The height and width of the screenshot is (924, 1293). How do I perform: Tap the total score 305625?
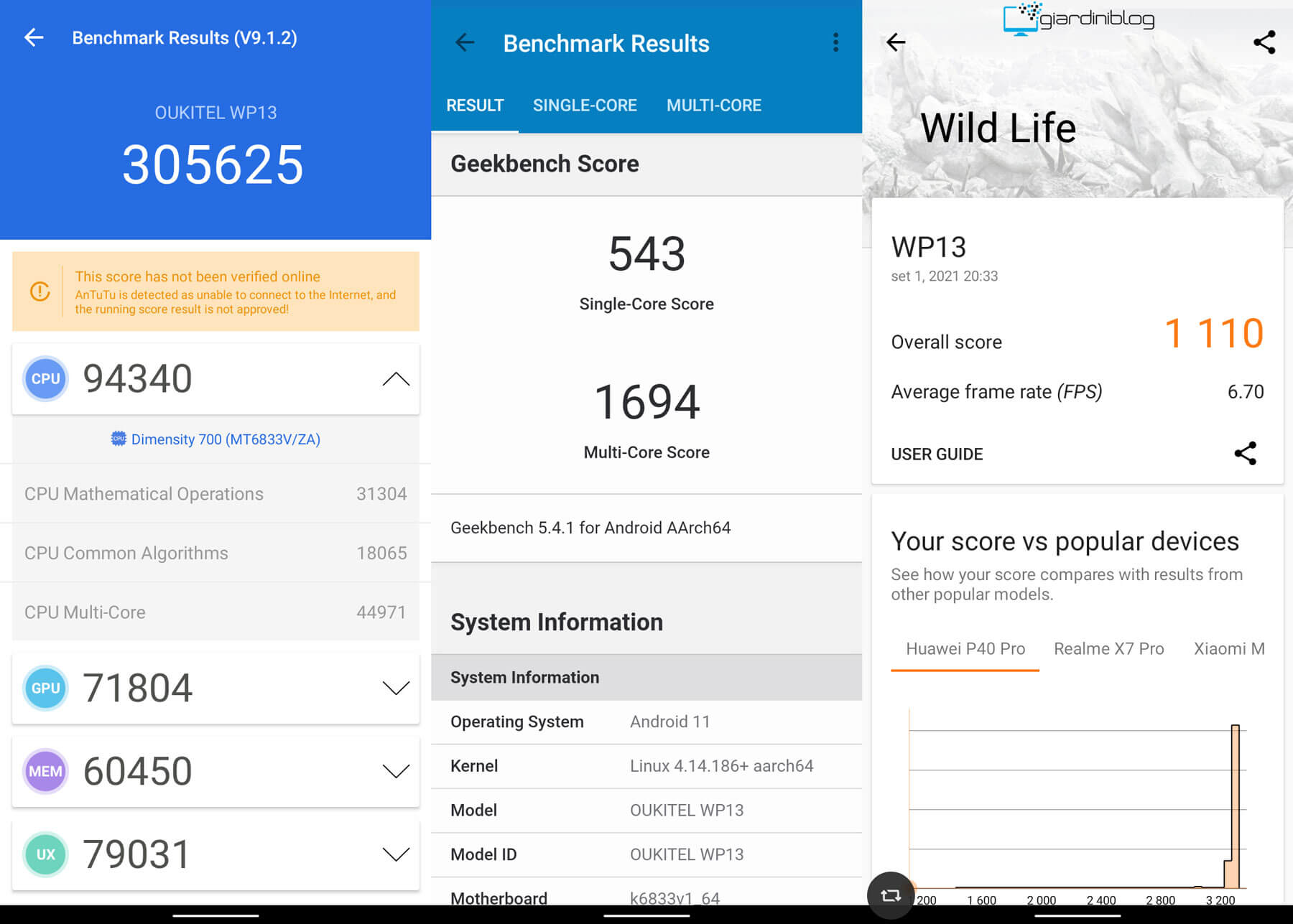pyautogui.click(x=213, y=164)
